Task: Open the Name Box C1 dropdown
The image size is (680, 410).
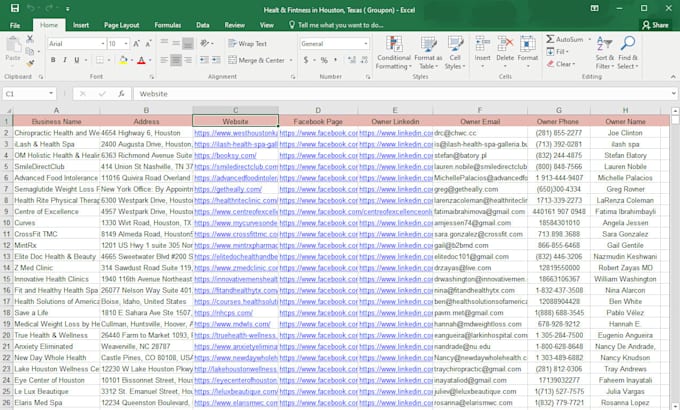Action: coord(51,94)
